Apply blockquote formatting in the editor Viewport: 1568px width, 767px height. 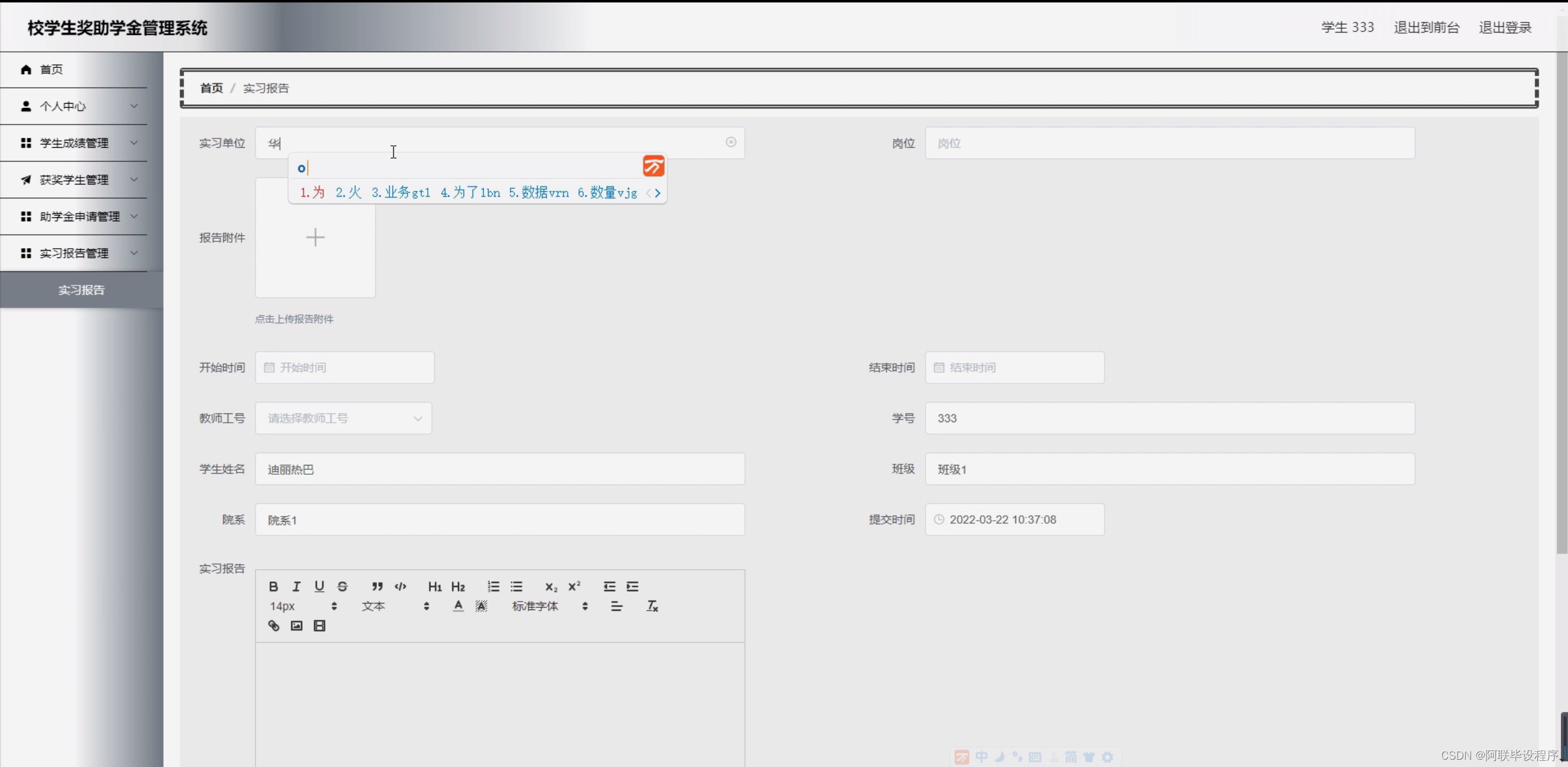[376, 586]
